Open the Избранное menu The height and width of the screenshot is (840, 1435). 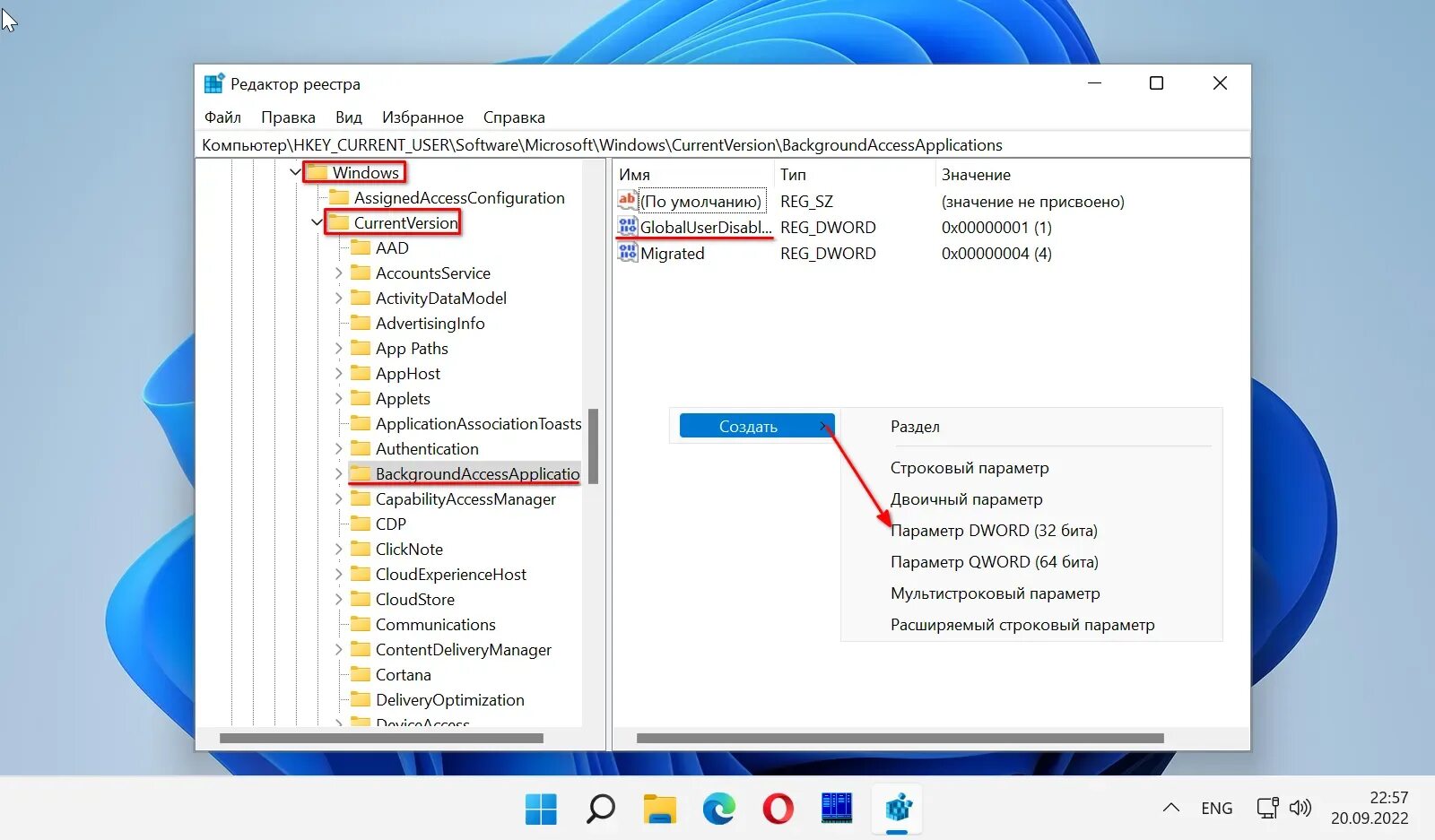tap(422, 117)
